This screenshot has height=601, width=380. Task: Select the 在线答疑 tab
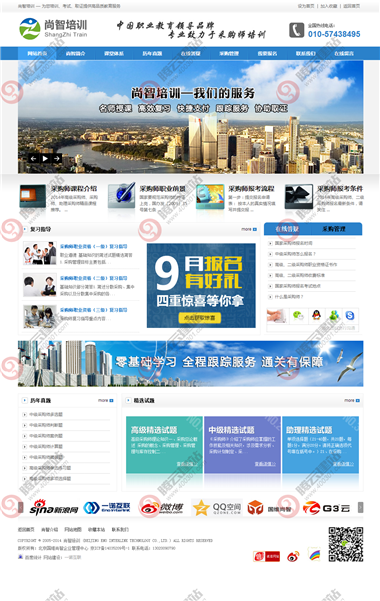(287, 229)
